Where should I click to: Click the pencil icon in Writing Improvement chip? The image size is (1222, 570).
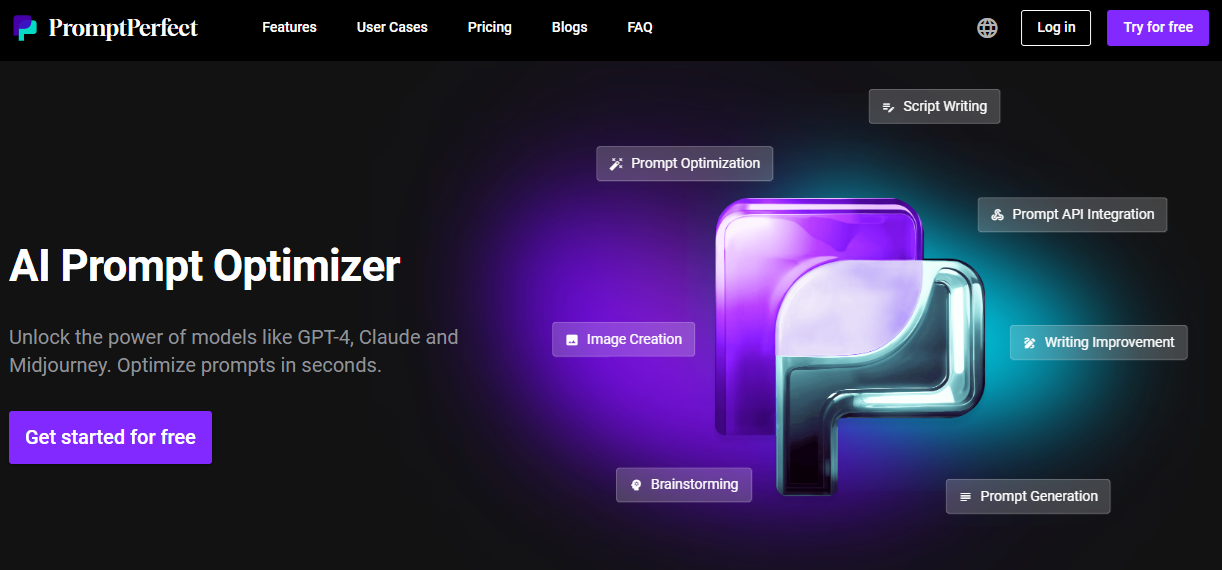click(1030, 343)
